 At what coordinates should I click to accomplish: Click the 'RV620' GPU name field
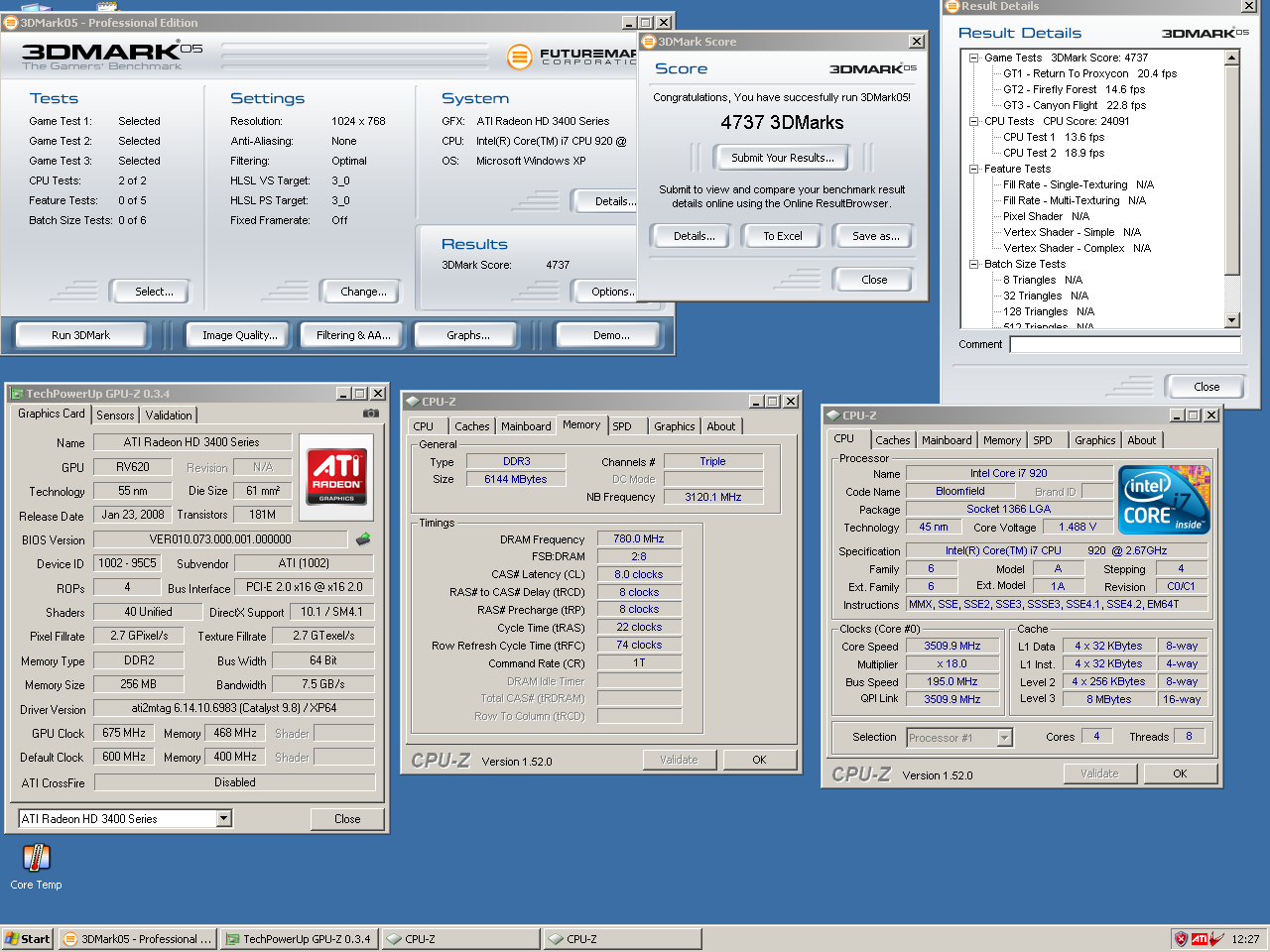tap(132, 466)
